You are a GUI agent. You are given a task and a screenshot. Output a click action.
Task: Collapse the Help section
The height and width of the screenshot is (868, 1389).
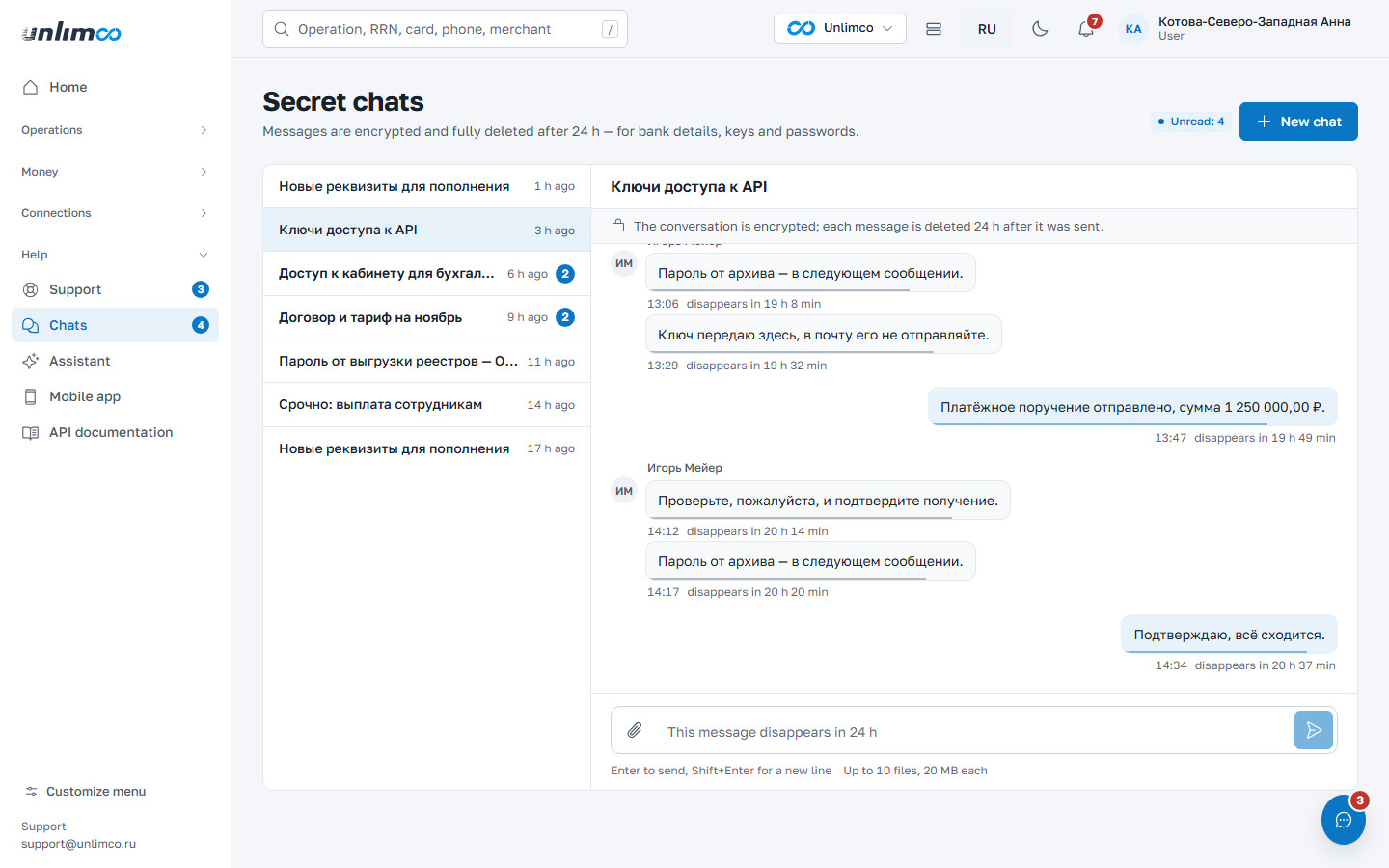point(115,255)
